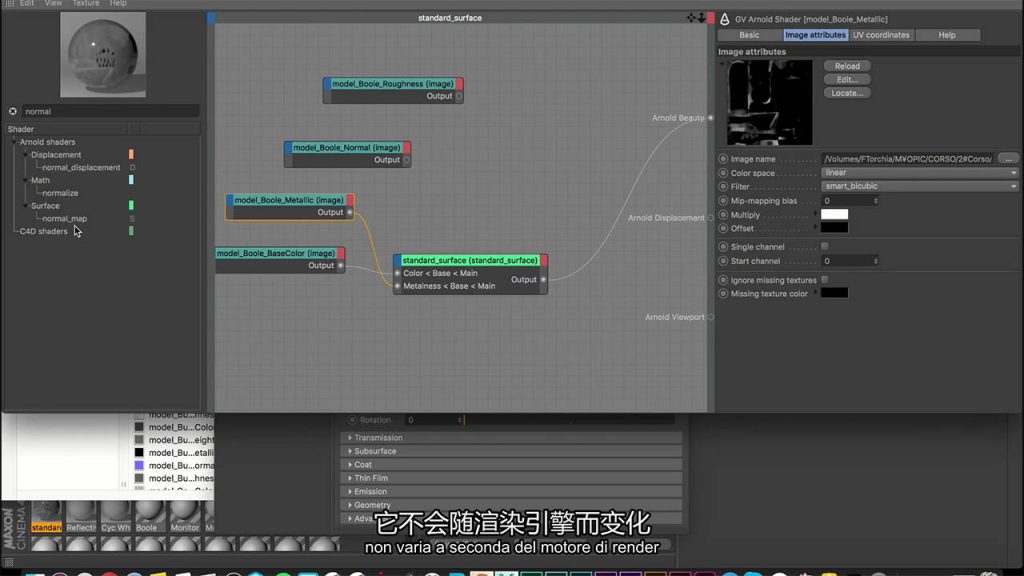The height and width of the screenshot is (576, 1024).
Task: Open the Missing texture color swatch
Action: [x=835, y=293]
